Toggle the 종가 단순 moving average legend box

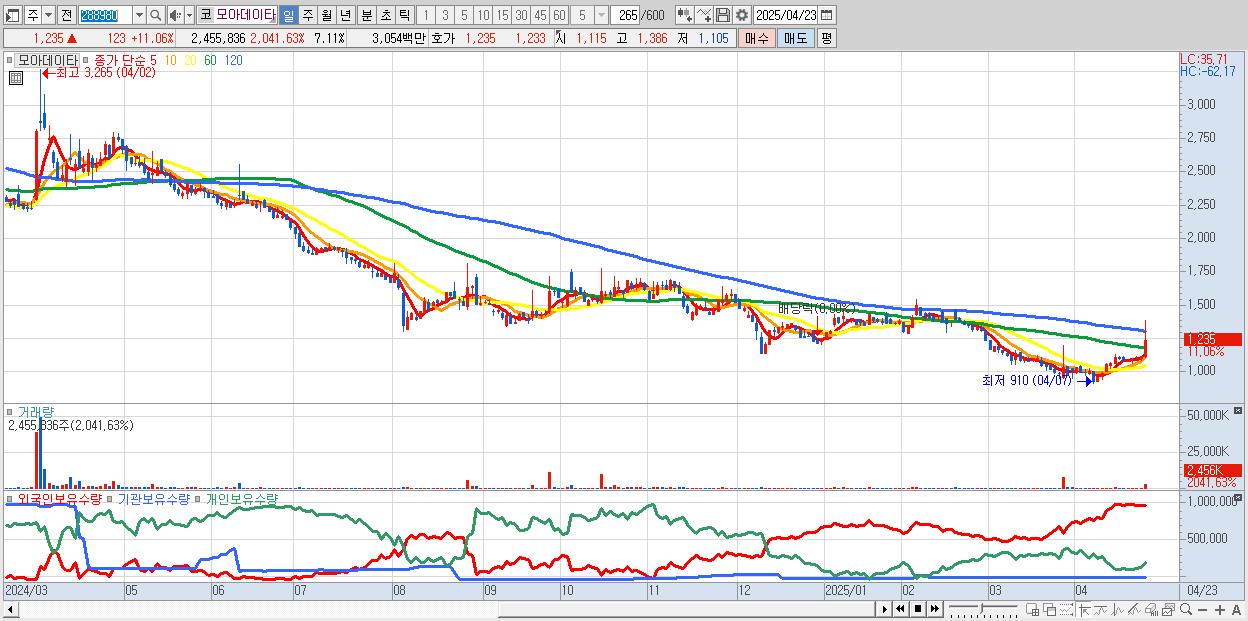click(87, 60)
